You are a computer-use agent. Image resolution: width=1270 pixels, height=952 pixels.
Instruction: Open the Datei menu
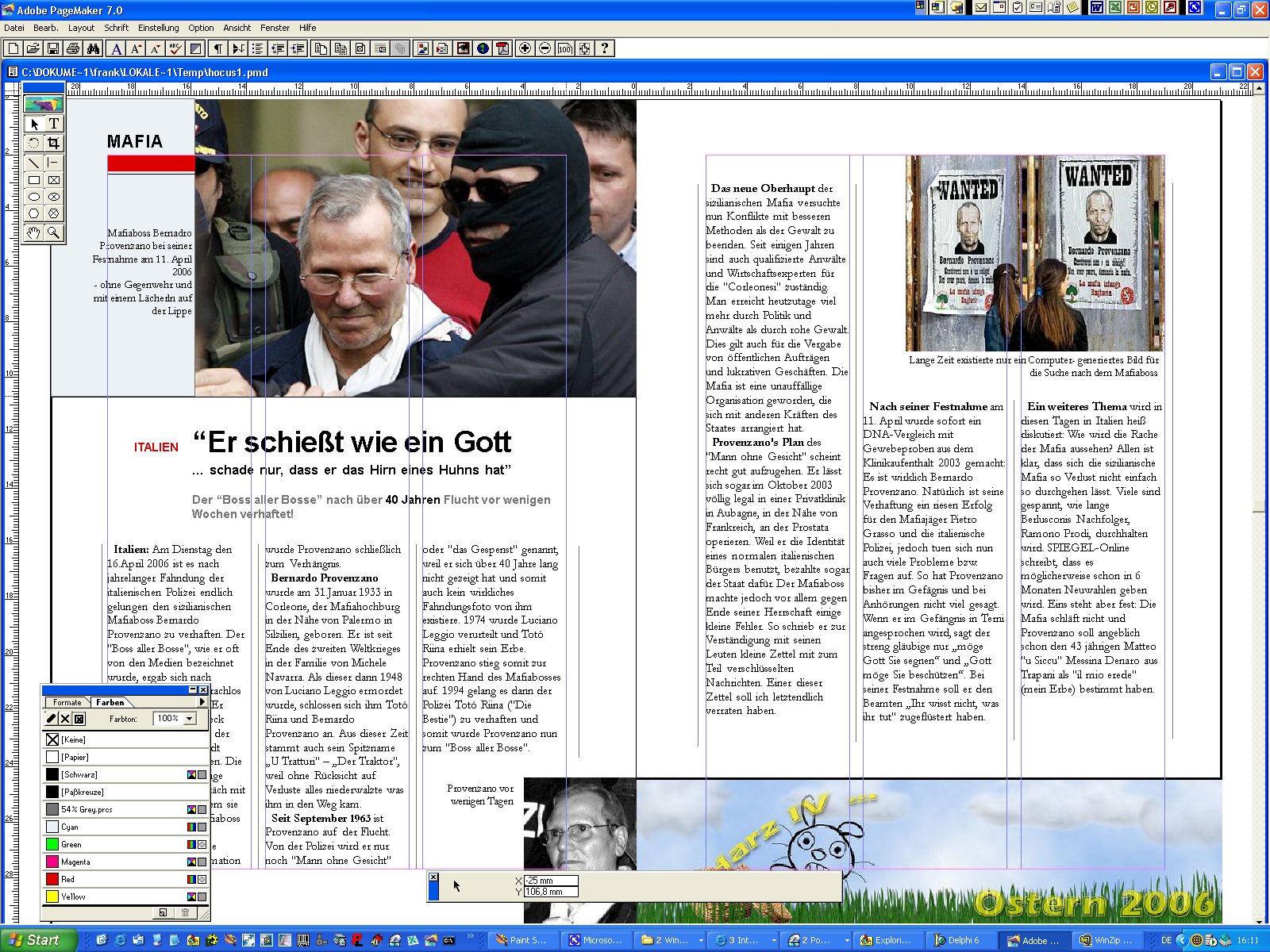point(14,28)
